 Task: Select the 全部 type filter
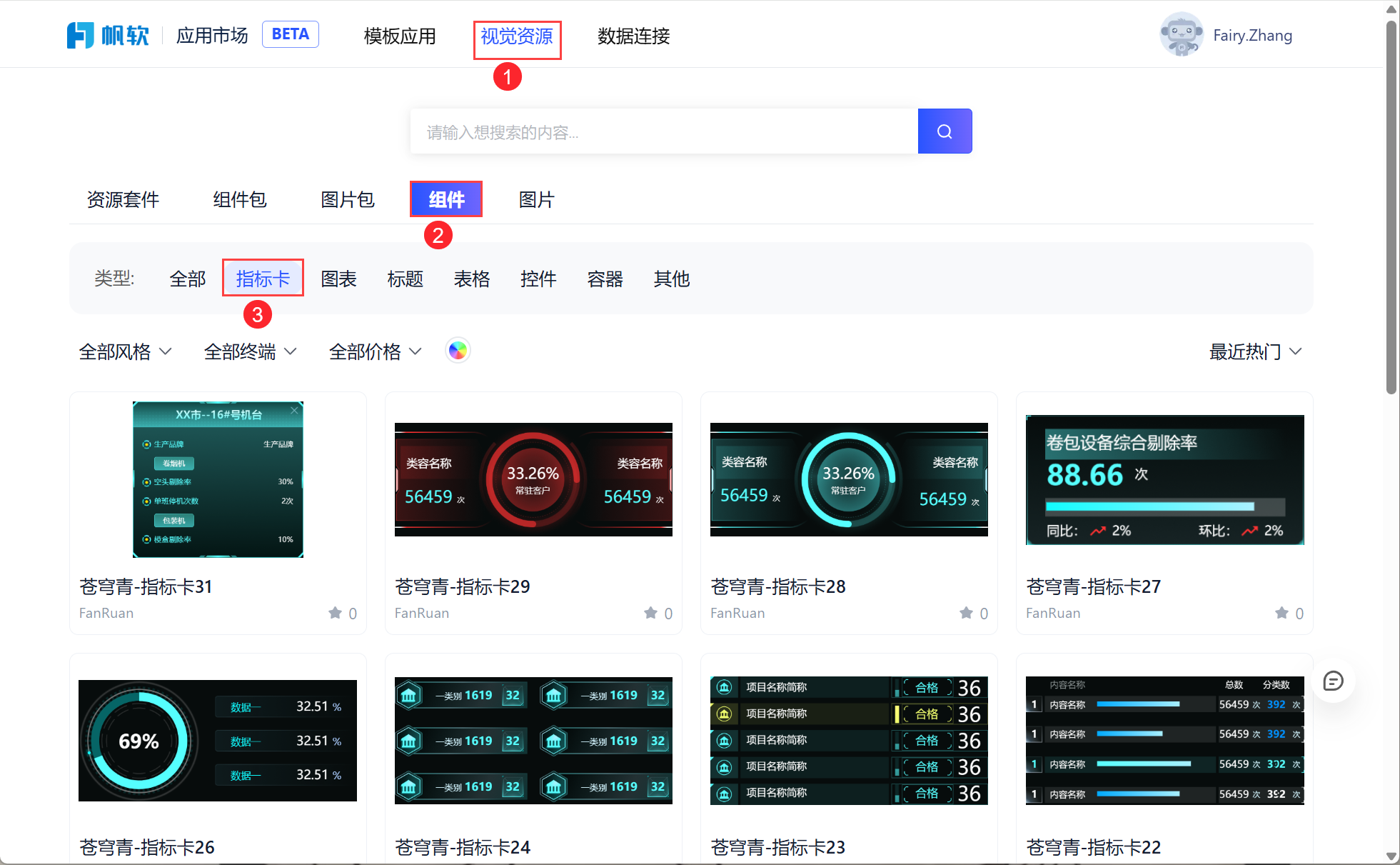click(x=187, y=279)
